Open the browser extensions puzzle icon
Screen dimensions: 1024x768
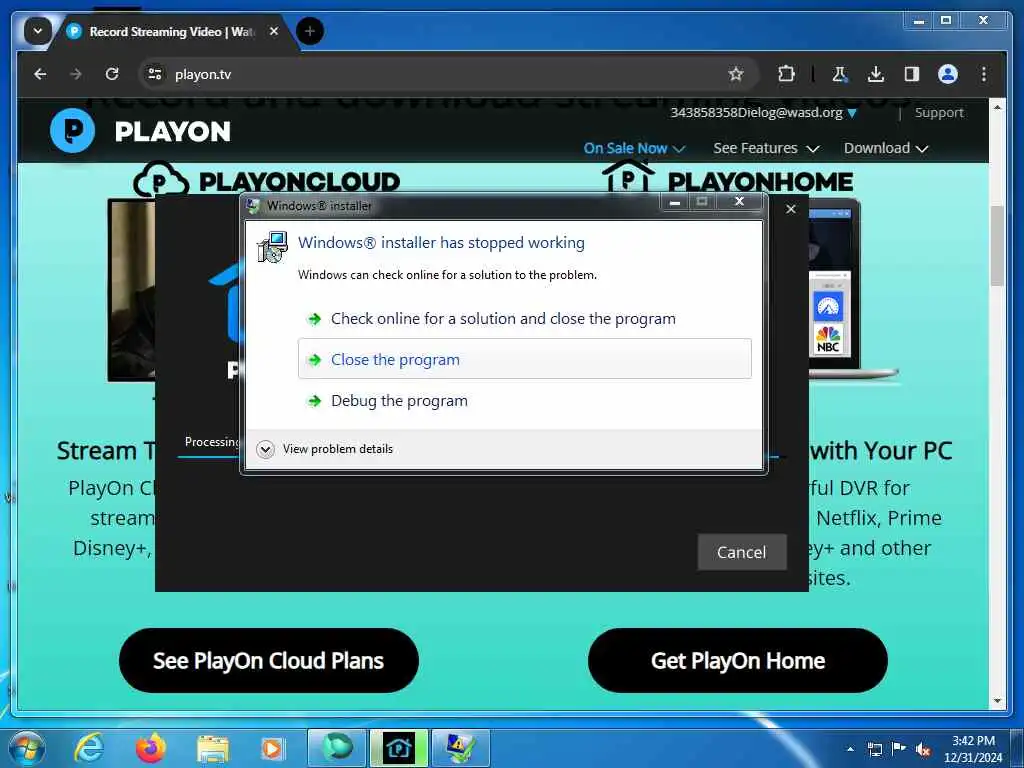click(786, 74)
